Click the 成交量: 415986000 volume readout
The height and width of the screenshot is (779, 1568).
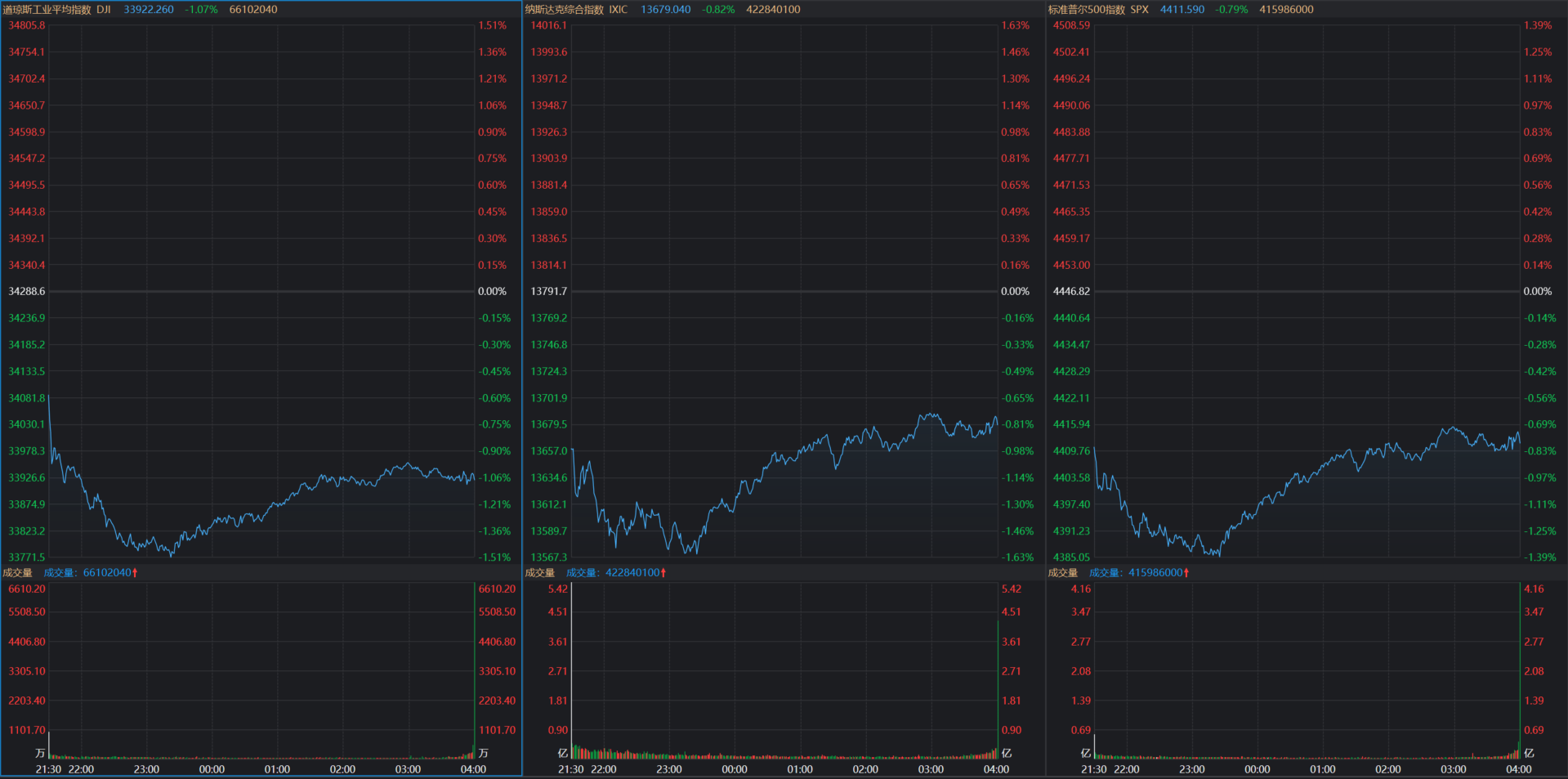tap(1136, 573)
